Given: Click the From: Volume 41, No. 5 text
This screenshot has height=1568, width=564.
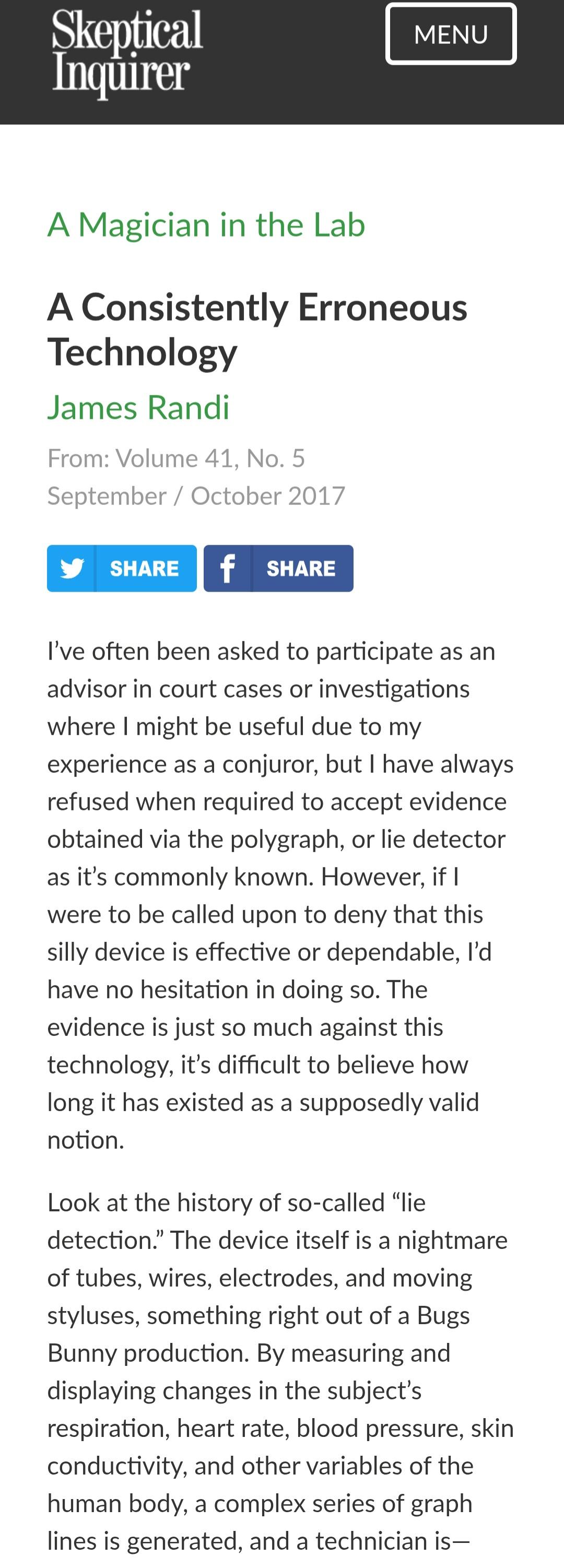Looking at the screenshot, I should click(177, 458).
